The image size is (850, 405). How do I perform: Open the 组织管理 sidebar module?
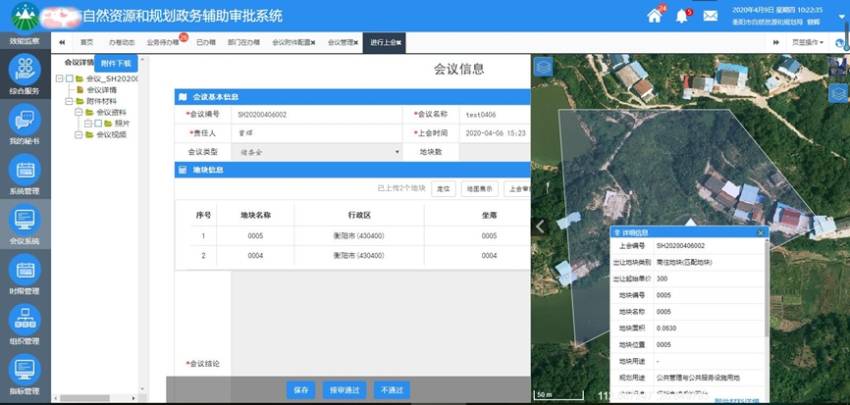24,322
